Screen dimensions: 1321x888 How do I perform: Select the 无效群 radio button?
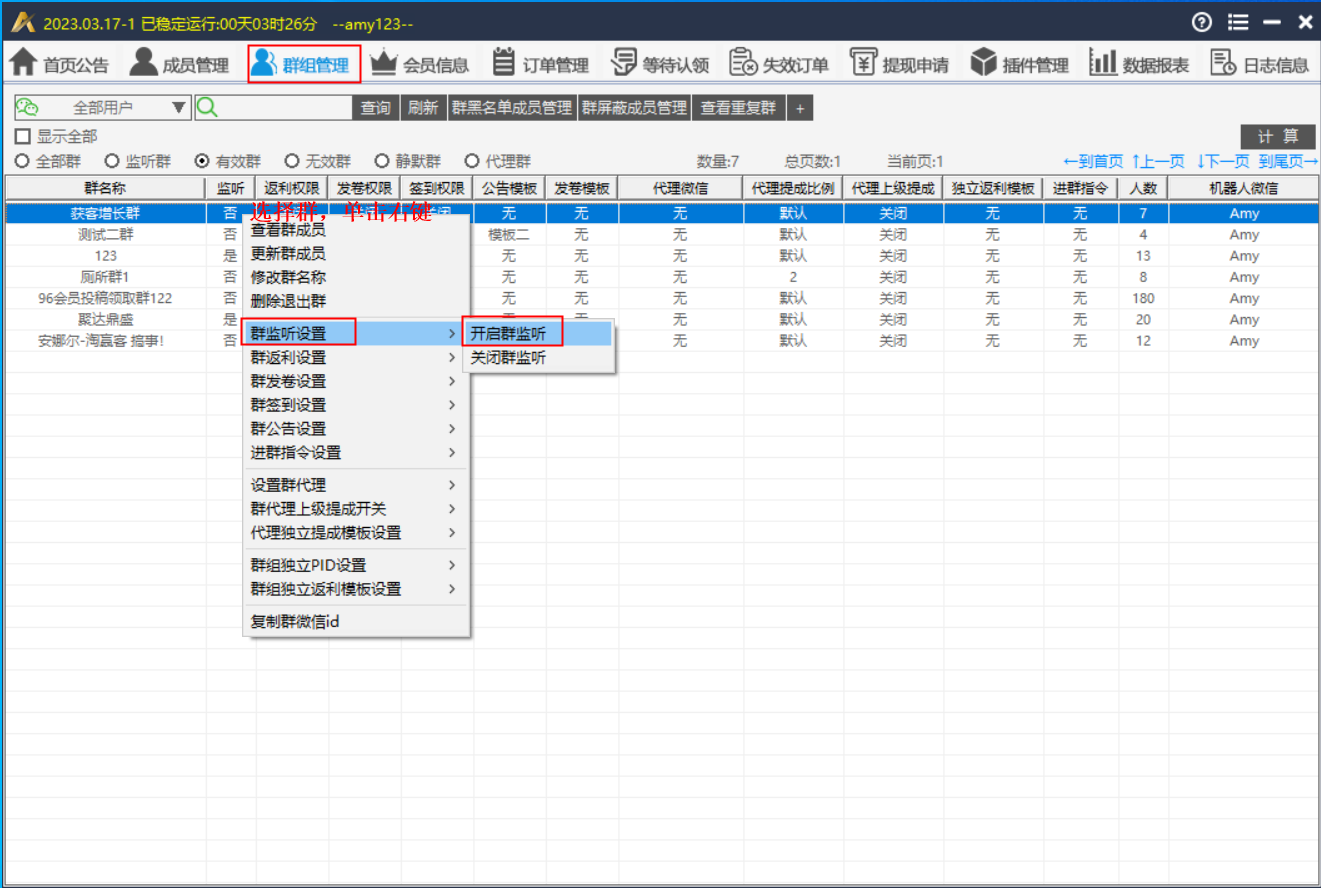pos(291,161)
